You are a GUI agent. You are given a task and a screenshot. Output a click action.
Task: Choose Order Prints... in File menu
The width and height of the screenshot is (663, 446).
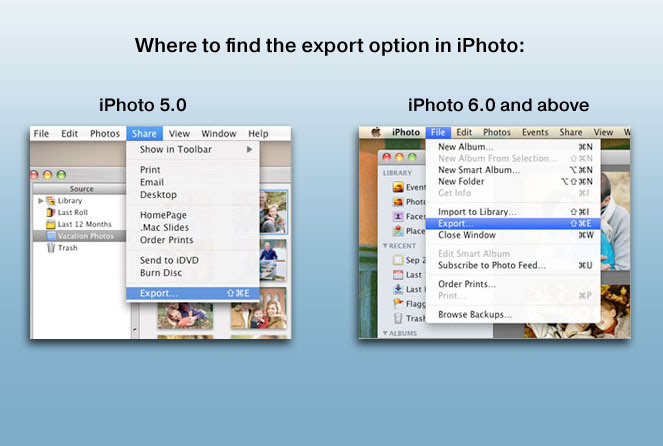513,284
